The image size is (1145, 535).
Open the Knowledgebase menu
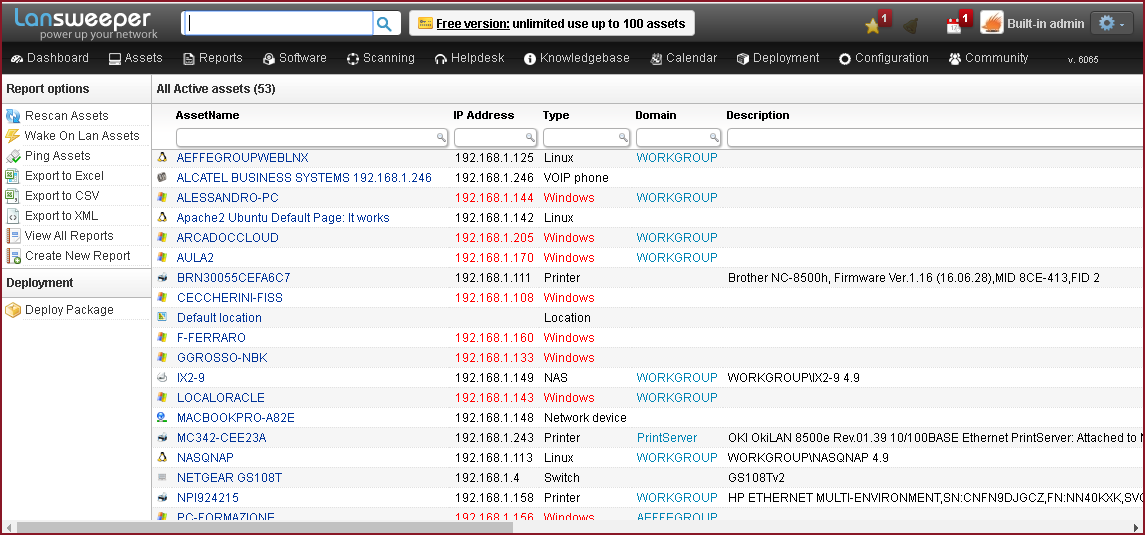577,58
